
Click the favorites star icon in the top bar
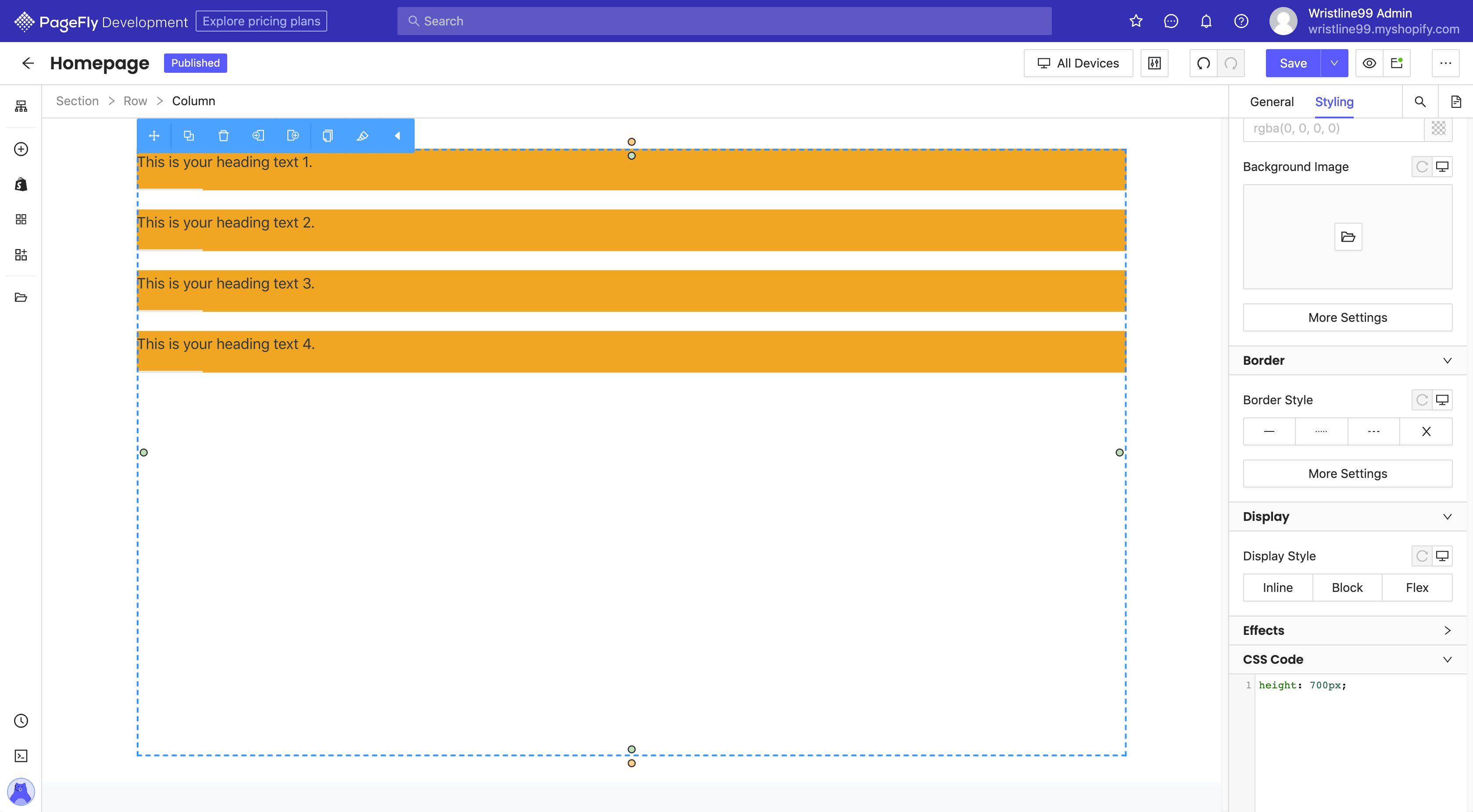(1136, 21)
